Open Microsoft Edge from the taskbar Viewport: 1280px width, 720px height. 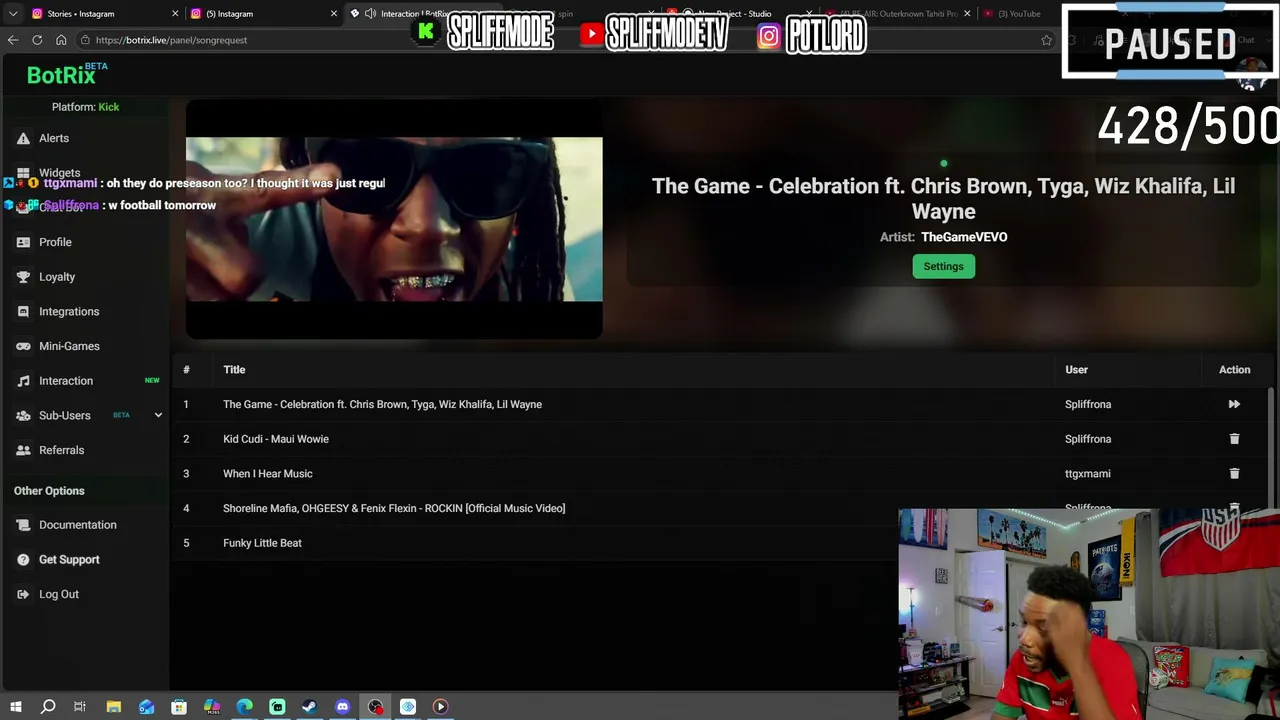[x=244, y=707]
